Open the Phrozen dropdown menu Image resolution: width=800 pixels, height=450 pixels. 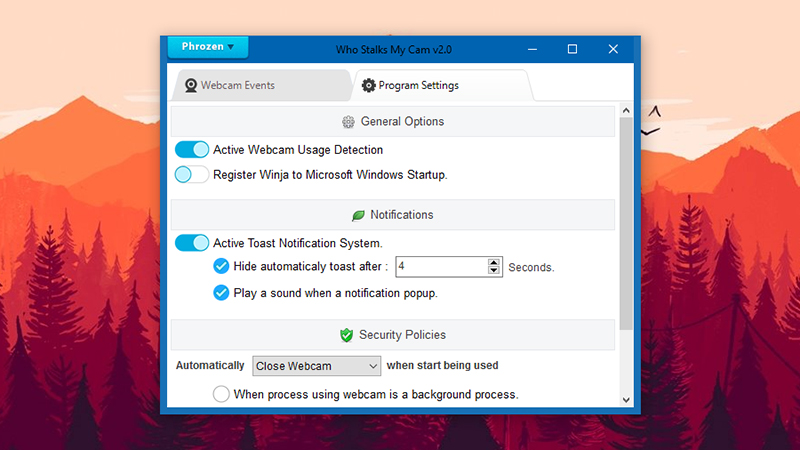tap(208, 47)
